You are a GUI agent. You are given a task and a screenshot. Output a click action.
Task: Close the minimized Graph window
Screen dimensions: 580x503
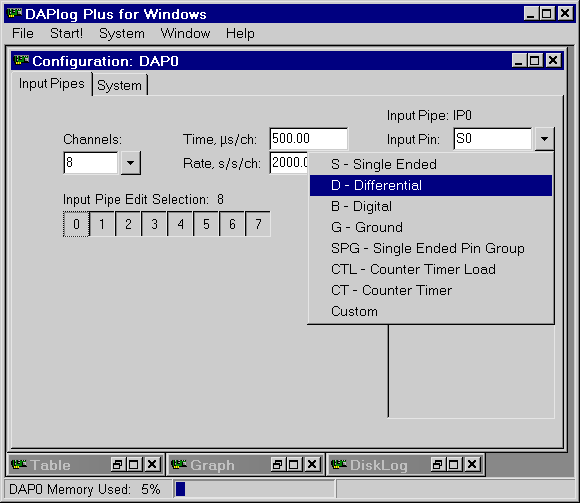point(312,465)
